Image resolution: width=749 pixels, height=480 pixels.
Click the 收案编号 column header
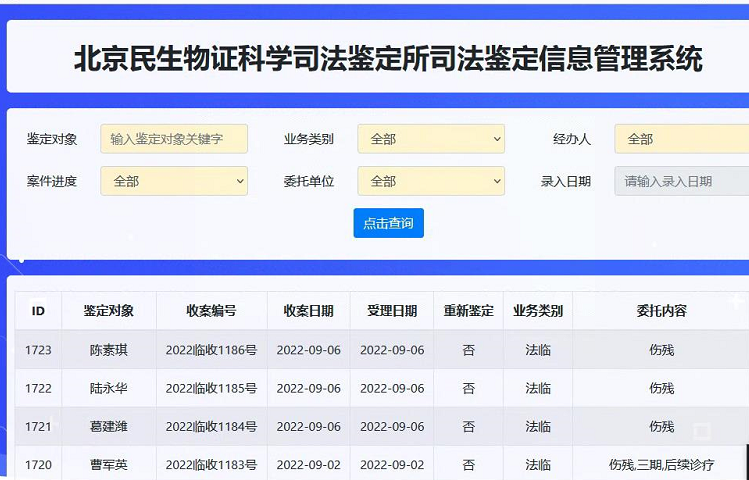[211, 311]
